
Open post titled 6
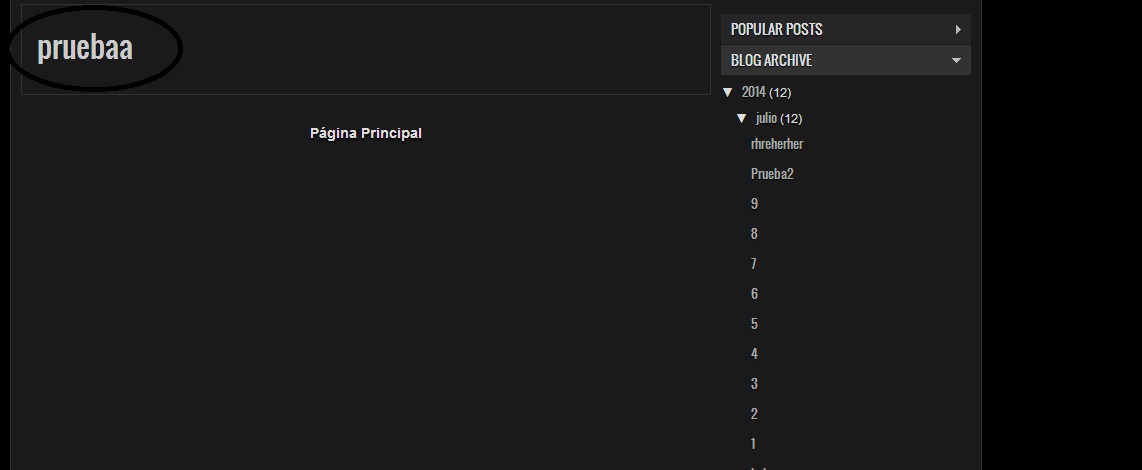[x=754, y=294]
